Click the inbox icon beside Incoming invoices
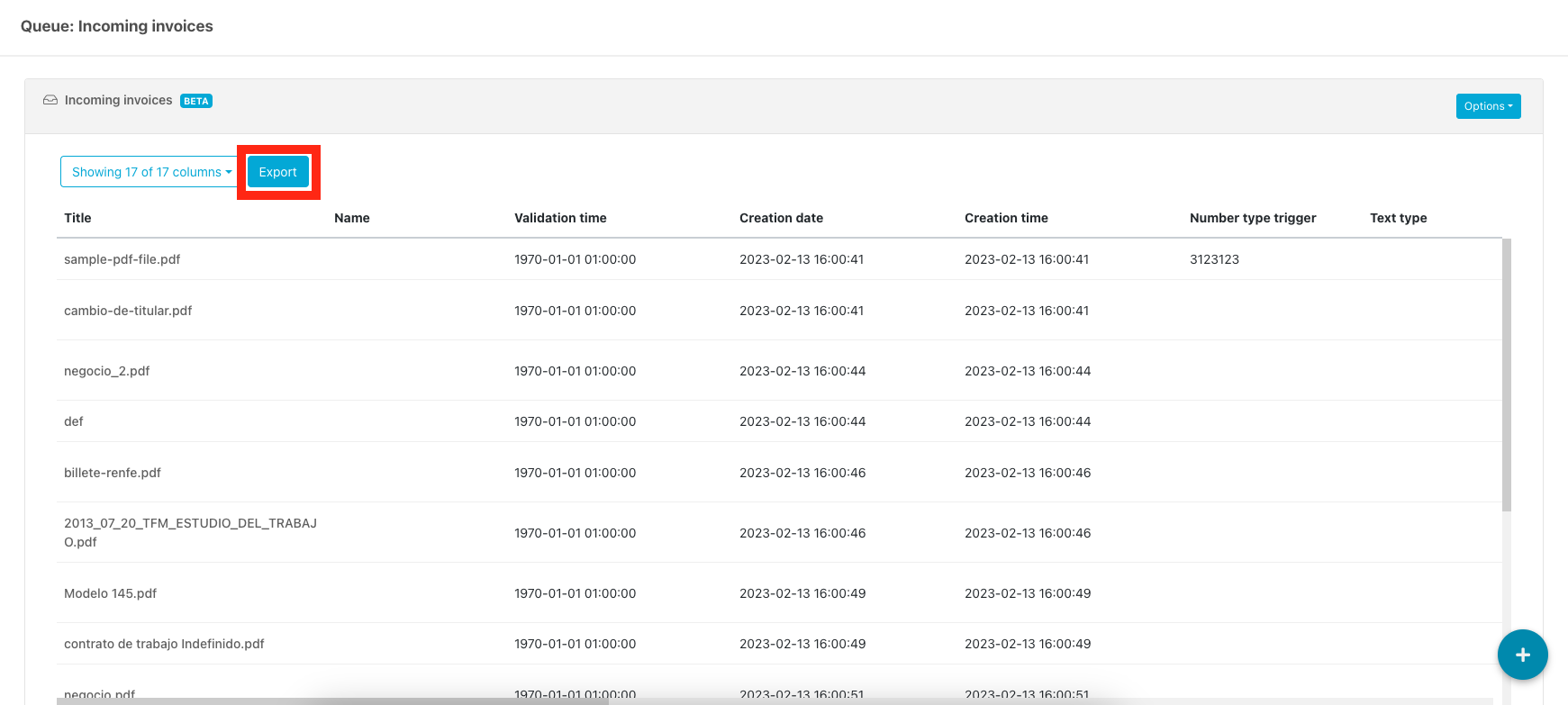The width and height of the screenshot is (1568, 705). click(x=50, y=100)
